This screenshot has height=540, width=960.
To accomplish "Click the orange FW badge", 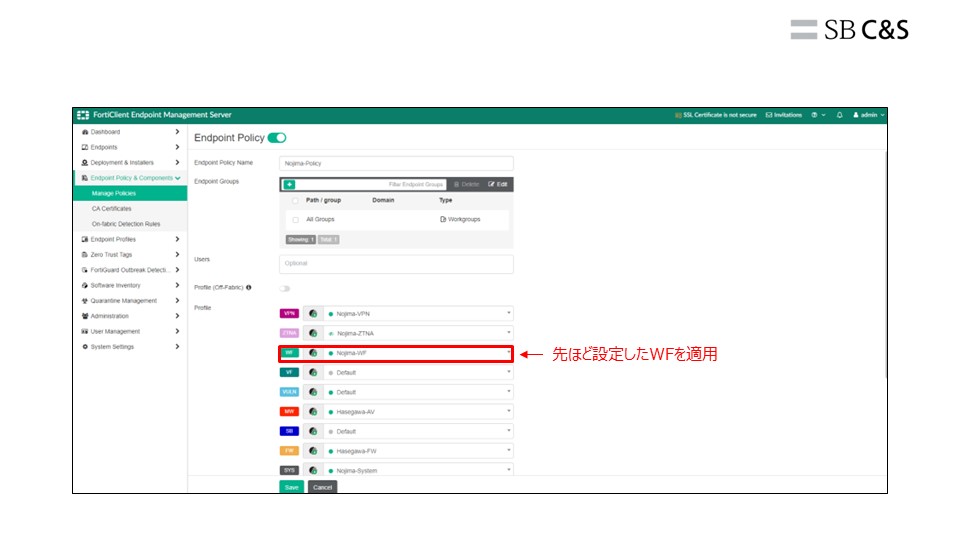I will [x=289, y=451].
